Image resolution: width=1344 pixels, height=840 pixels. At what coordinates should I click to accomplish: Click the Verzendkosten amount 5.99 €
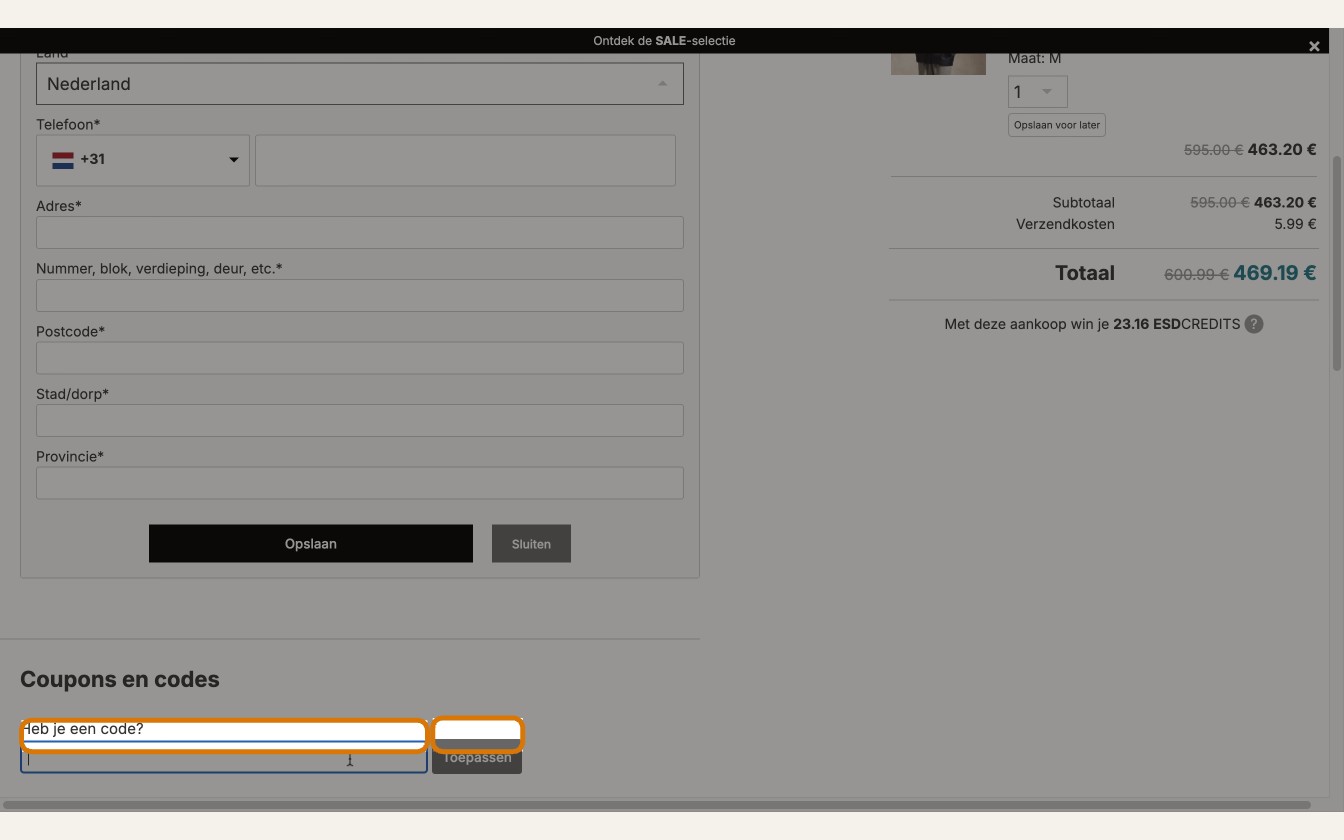pyautogui.click(x=1295, y=224)
